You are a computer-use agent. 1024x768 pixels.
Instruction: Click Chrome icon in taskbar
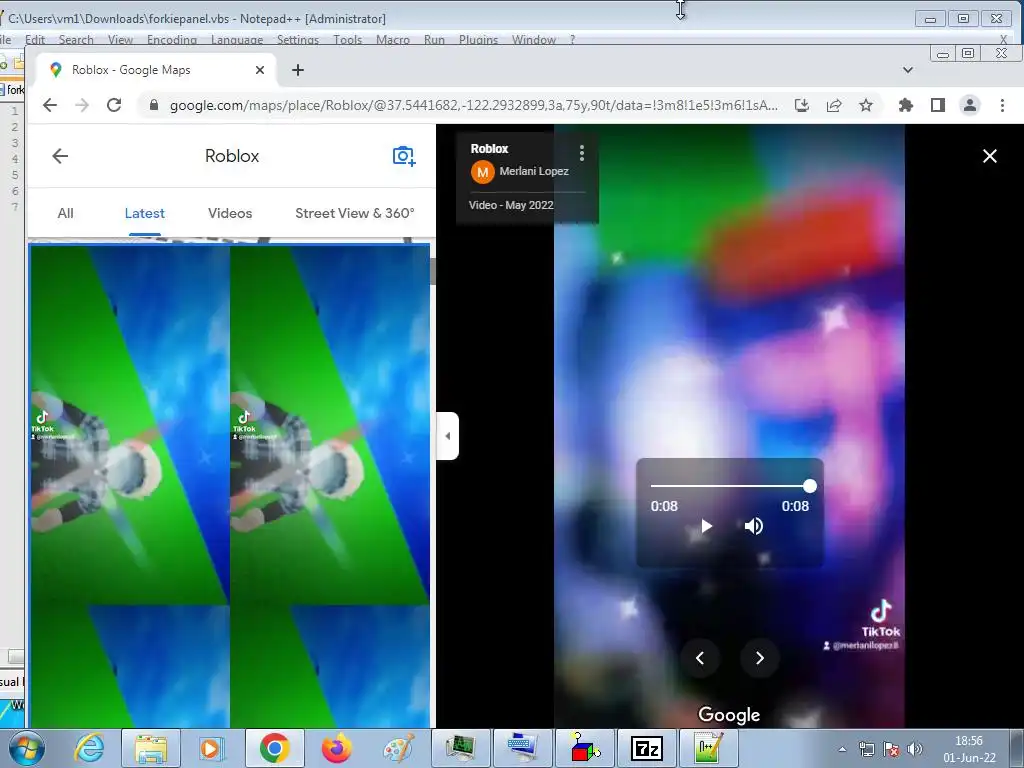pos(274,748)
